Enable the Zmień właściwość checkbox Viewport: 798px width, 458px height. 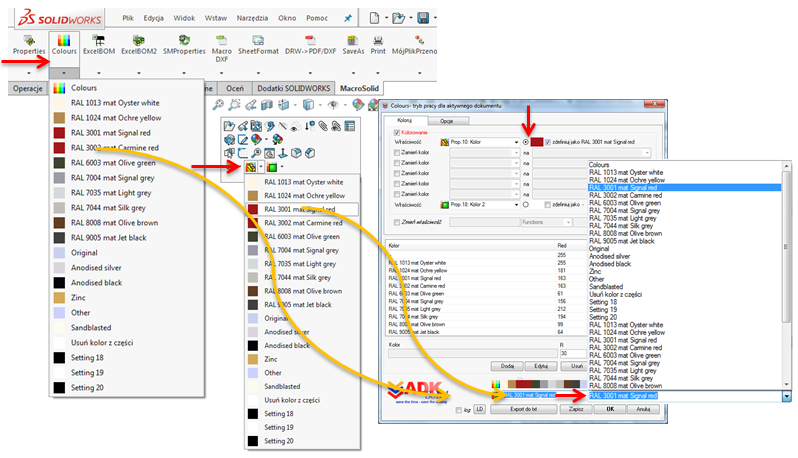coord(397,222)
